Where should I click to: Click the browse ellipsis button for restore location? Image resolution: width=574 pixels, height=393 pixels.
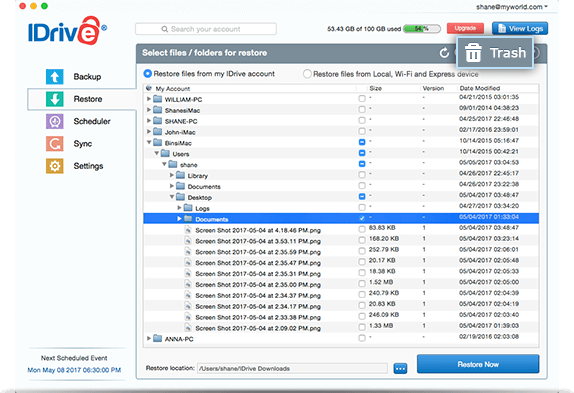400,368
